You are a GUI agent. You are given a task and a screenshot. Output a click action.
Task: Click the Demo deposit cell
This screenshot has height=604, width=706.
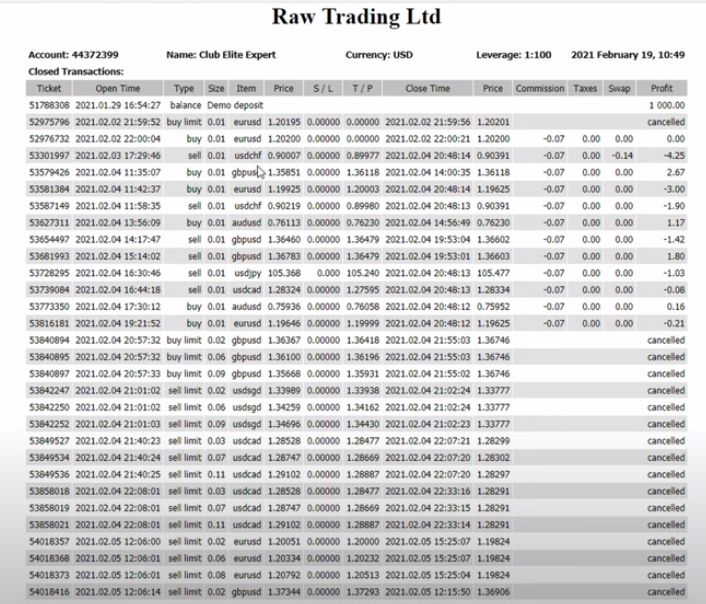[235, 105]
